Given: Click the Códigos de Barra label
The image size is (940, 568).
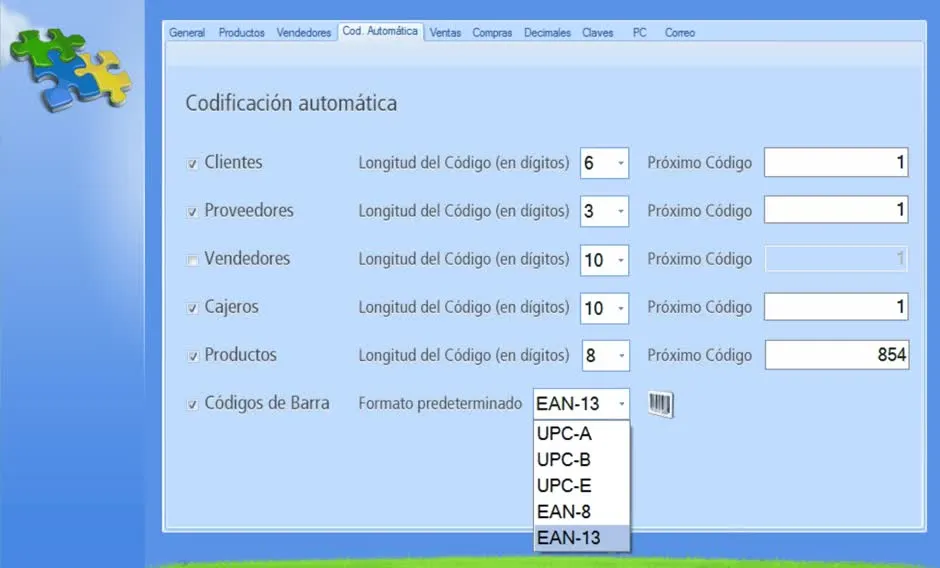Looking at the screenshot, I should 267,402.
